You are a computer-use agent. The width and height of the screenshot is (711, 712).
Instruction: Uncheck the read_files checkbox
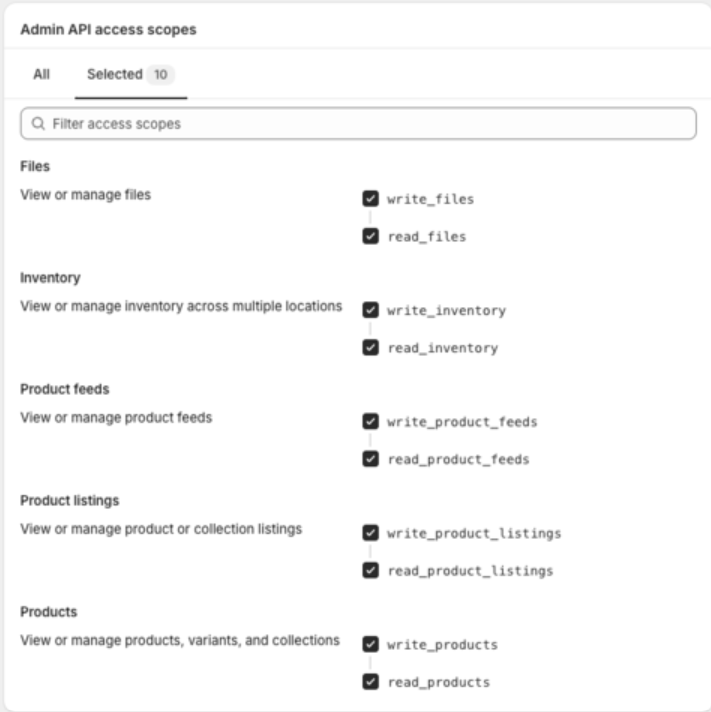[371, 237]
